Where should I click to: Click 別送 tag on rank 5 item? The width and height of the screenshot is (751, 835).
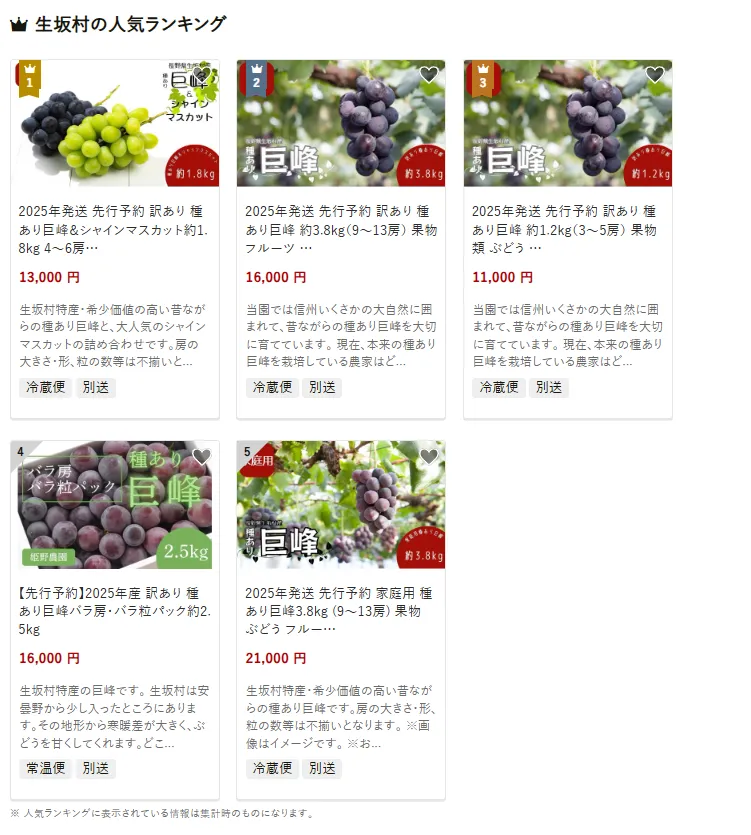tap(322, 768)
